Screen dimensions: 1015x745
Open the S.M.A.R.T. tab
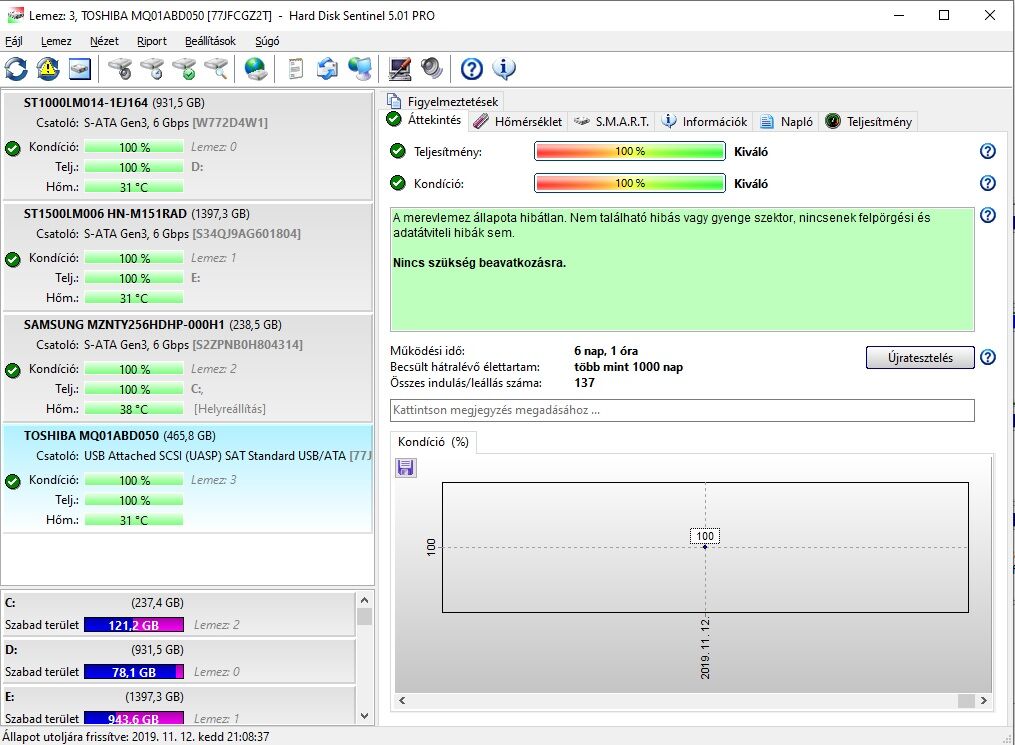tap(612, 122)
